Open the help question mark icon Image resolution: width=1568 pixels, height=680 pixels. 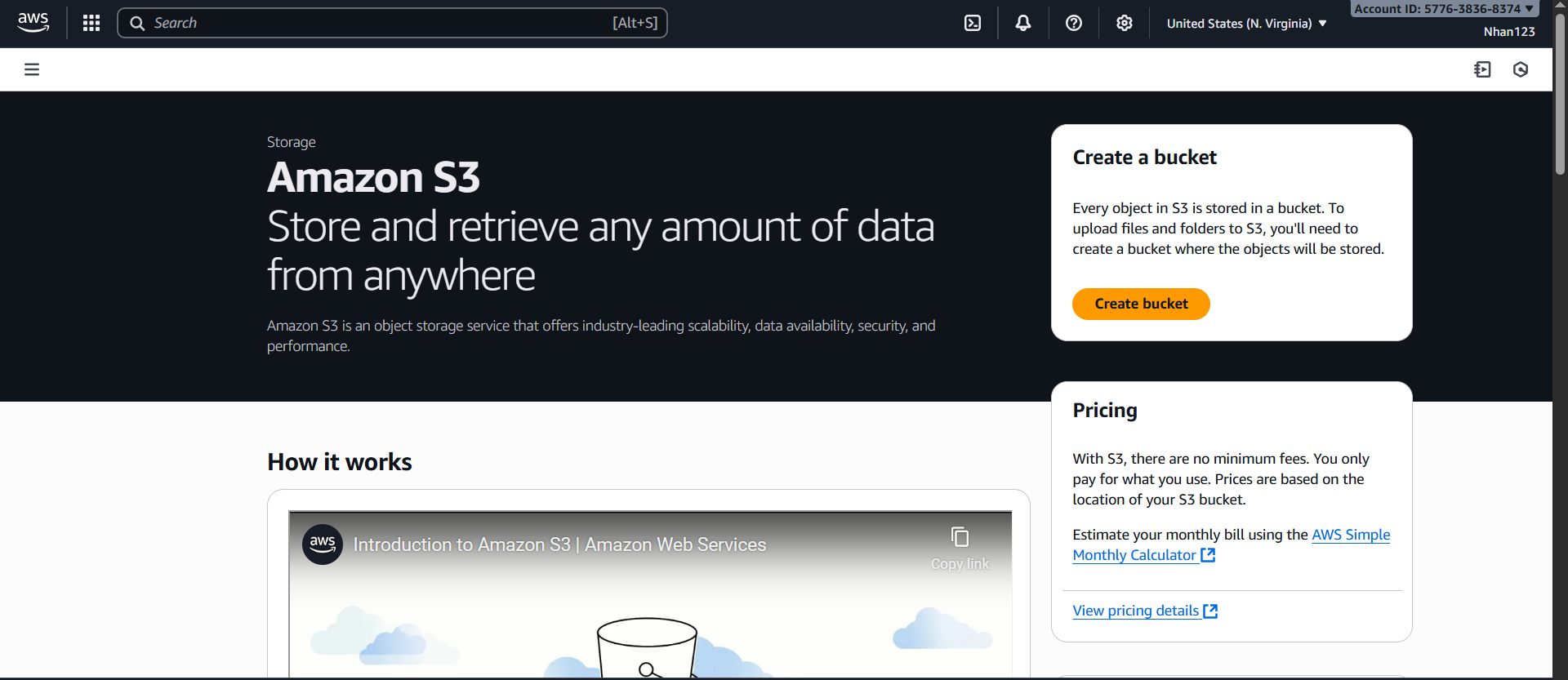[x=1074, y=23]
